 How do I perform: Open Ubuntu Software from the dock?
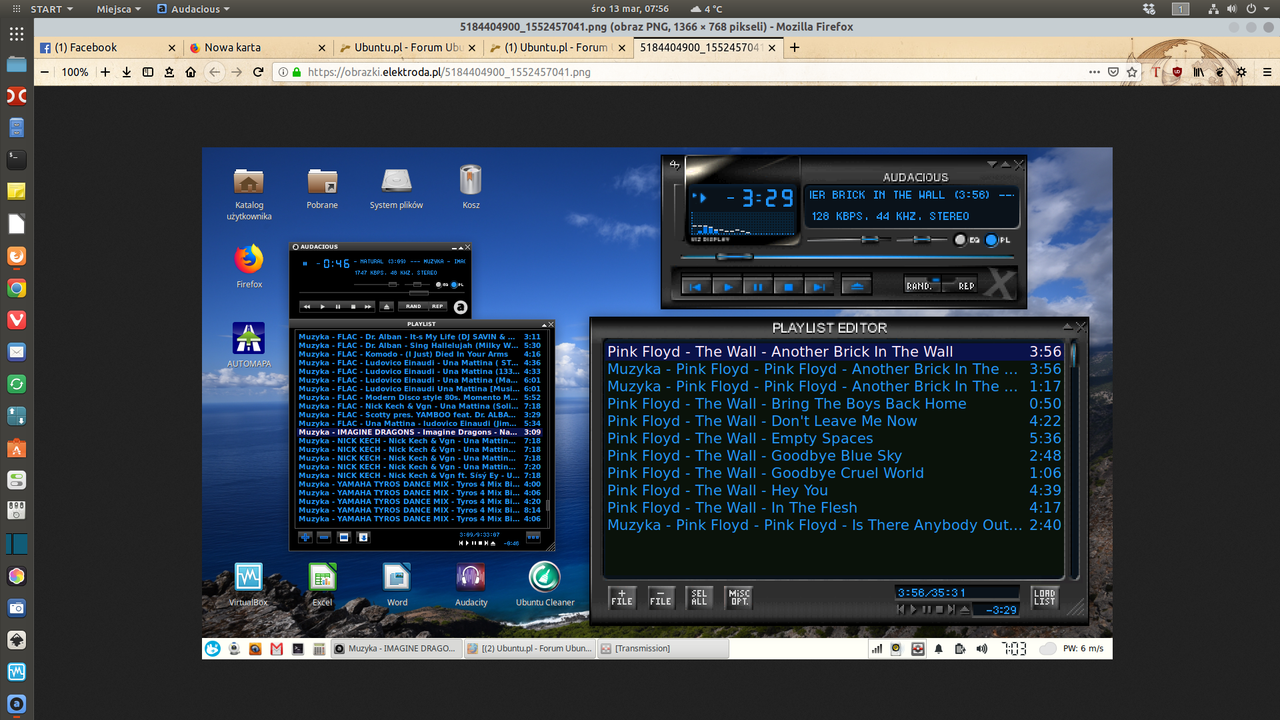click(16, 448)
